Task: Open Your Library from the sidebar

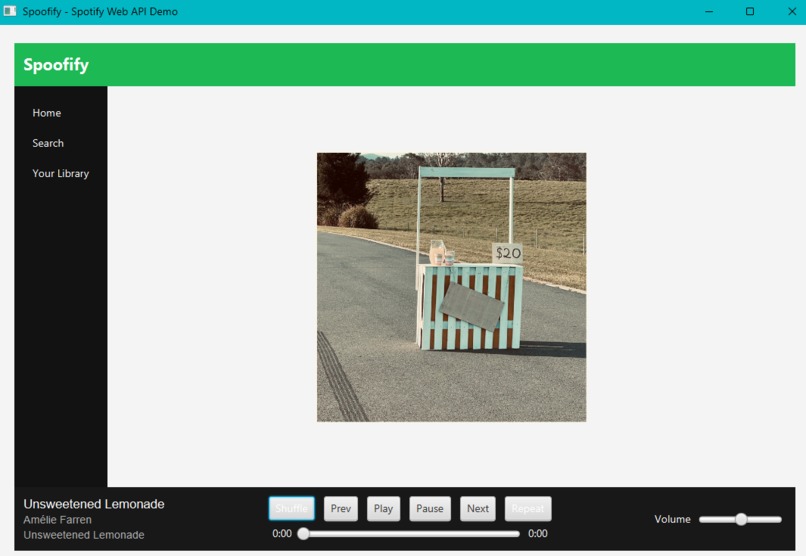Action: pyautogui.click(x=61, y=174)
